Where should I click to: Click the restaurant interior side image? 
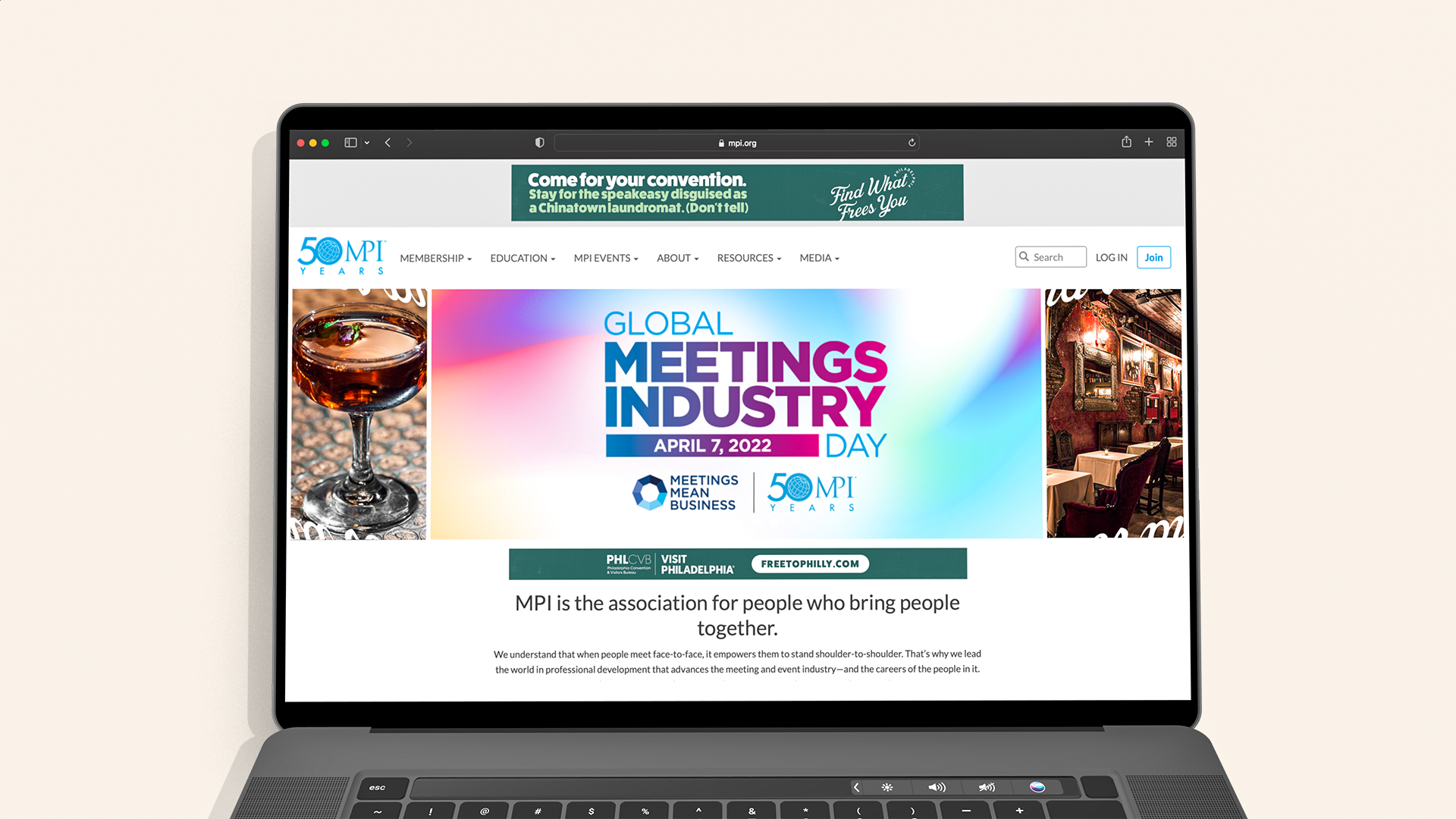(x=1114, y=413)
